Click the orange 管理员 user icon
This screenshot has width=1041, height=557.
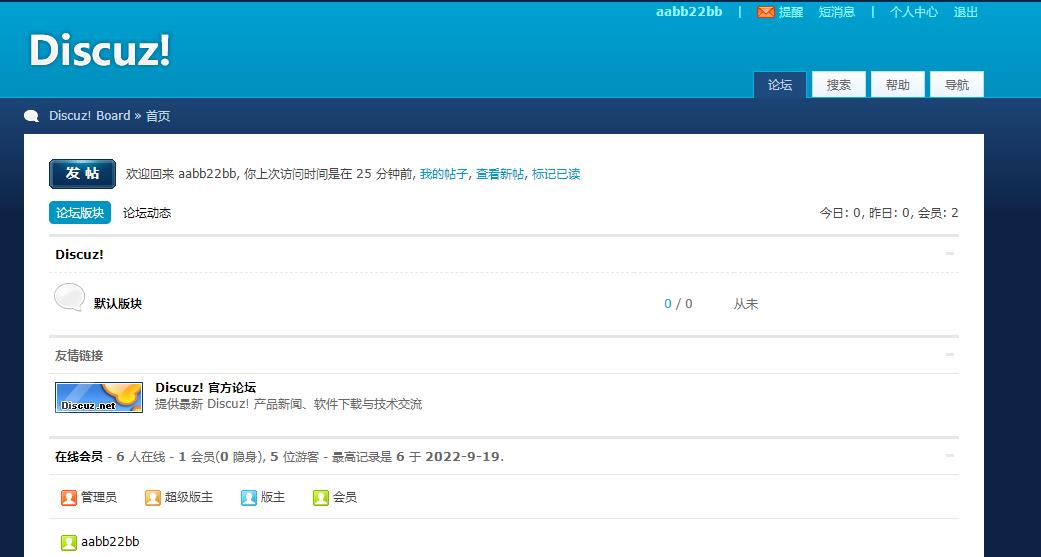[x=69, y=497]
